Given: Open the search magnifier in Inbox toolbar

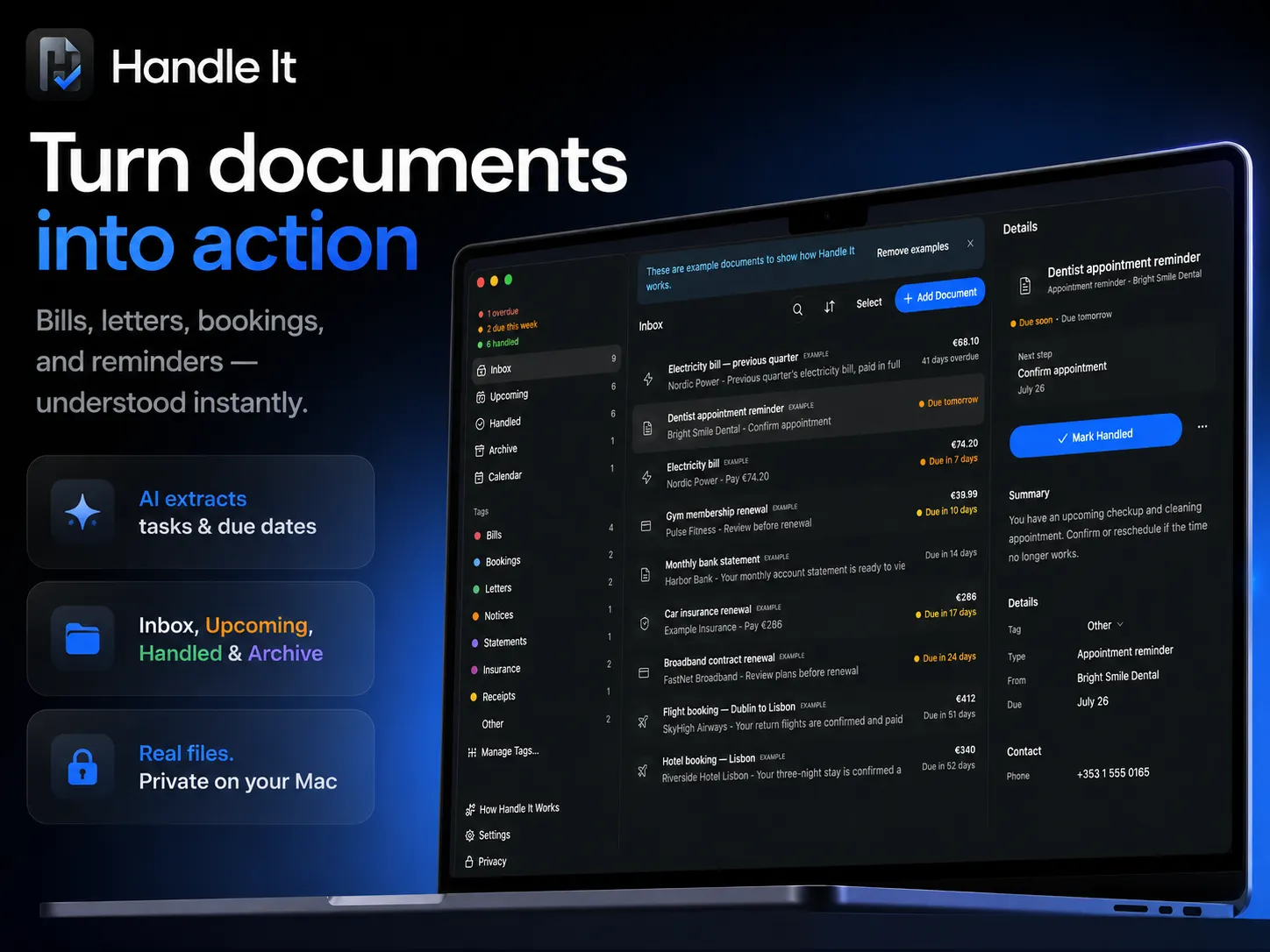Looking at the screenshot, I should [797, 309].
